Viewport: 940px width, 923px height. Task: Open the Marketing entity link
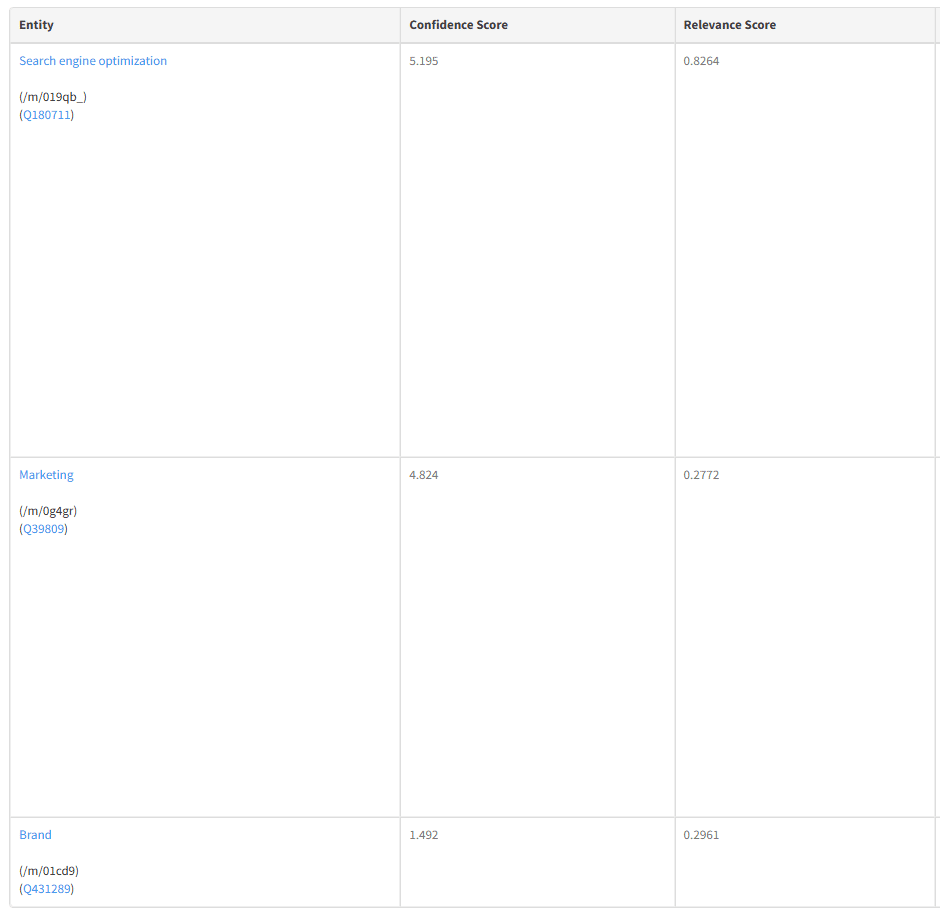pyautogui.click(x=45, y=475)
